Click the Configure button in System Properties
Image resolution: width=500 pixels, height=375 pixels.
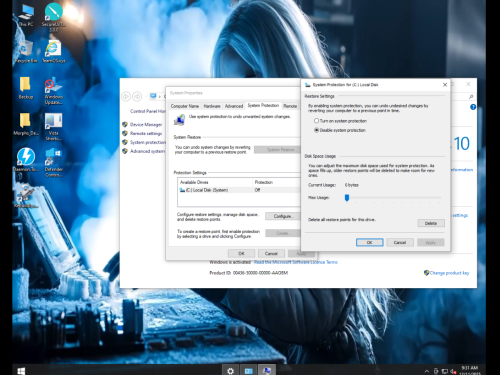pyautogui.click(x=283, y=216)
